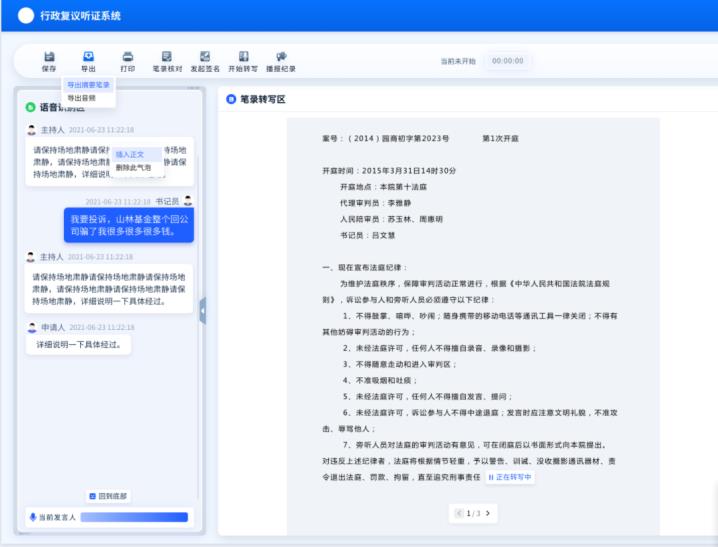718x547 pixels.
Task: Click the 播报纪录 broadcast icon
Action: point(281,61)
